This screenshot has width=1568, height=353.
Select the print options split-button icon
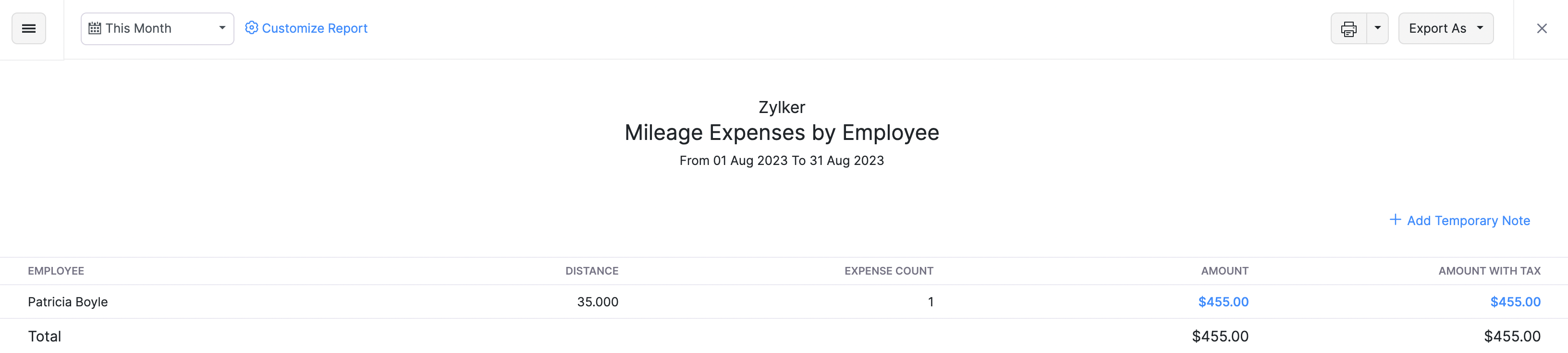point(1379,28)
